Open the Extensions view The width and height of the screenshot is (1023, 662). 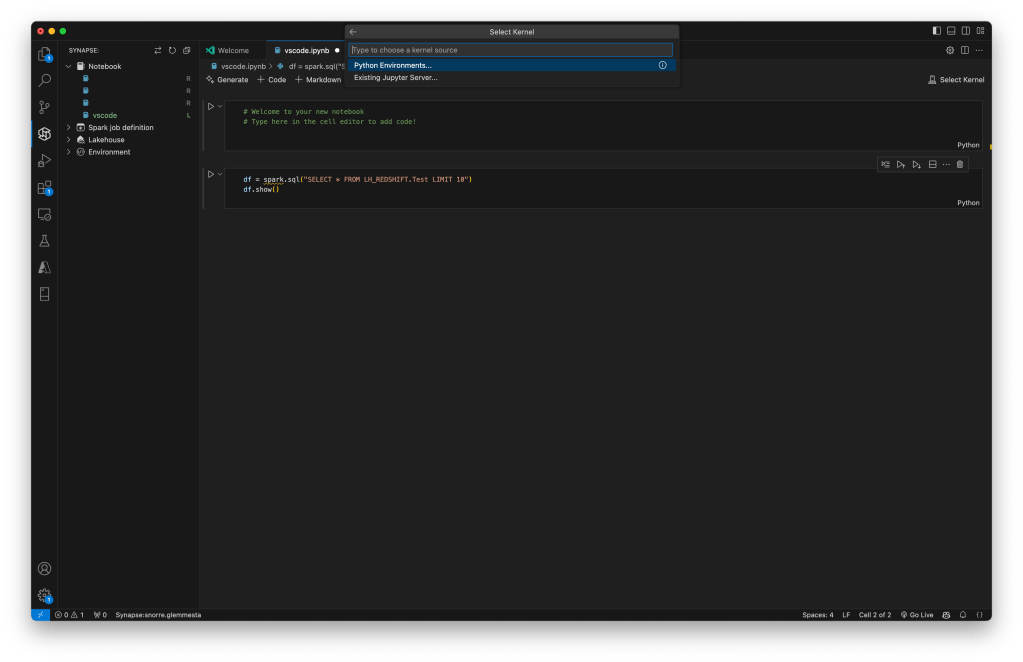pyautogui.click(x=44, y=187)
